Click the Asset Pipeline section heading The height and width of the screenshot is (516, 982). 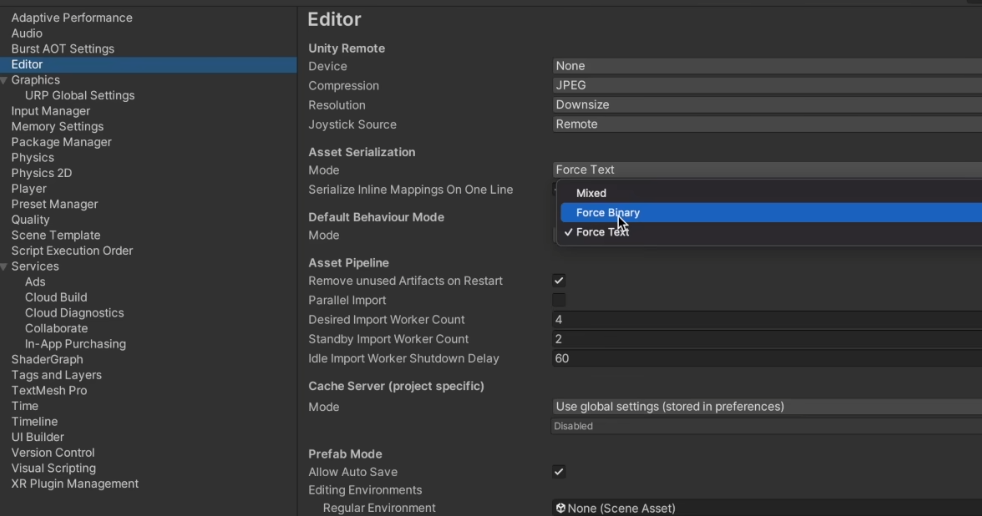(348, 263)
